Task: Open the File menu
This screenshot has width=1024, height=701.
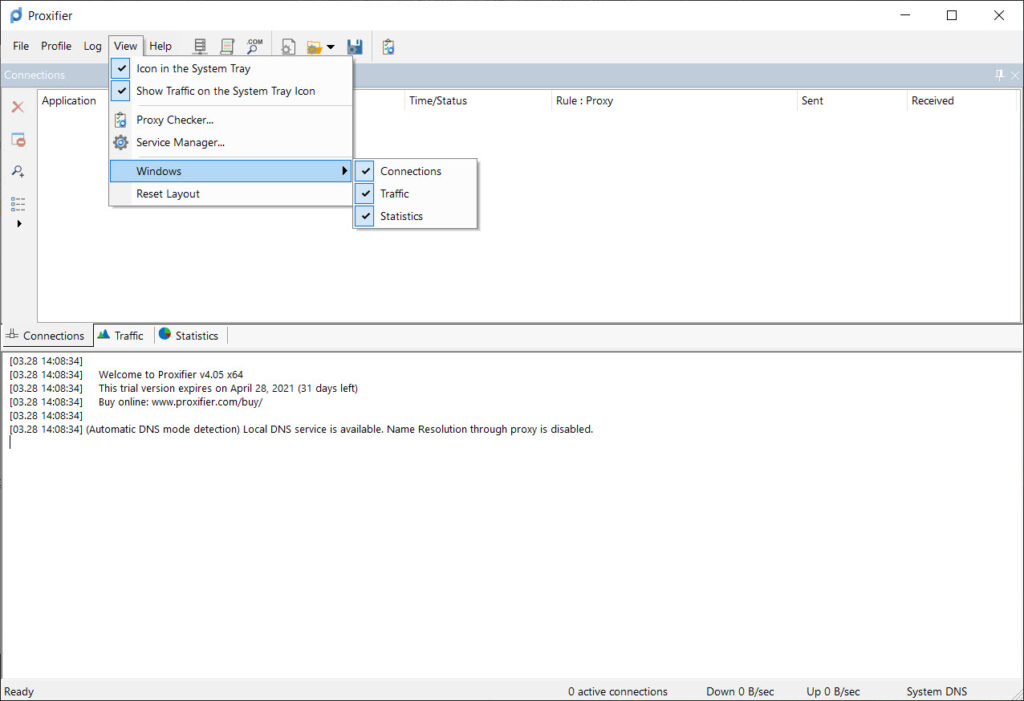Action: 21,46
